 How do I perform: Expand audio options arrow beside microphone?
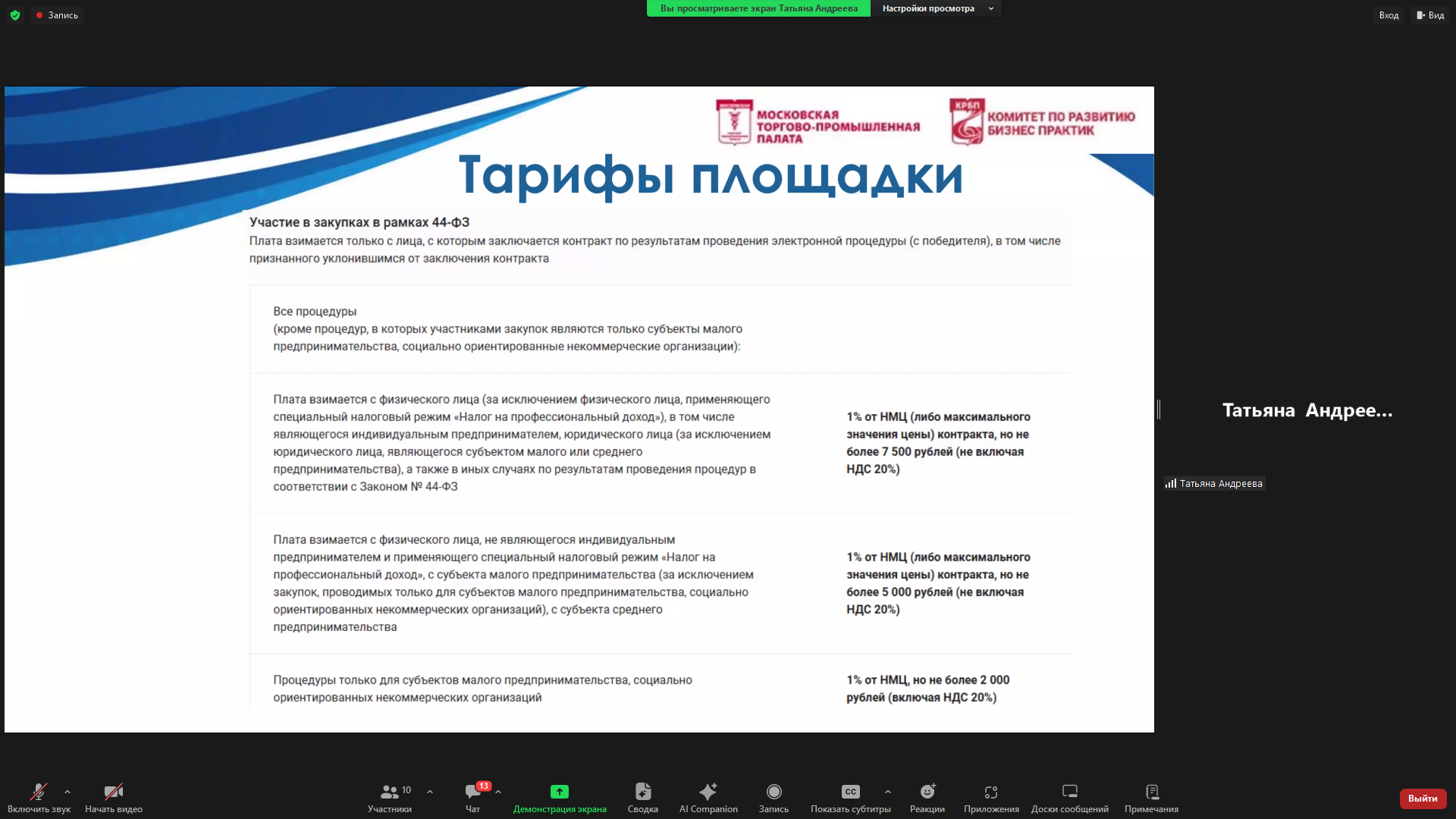pyautogui.click(x=67, y=792)
